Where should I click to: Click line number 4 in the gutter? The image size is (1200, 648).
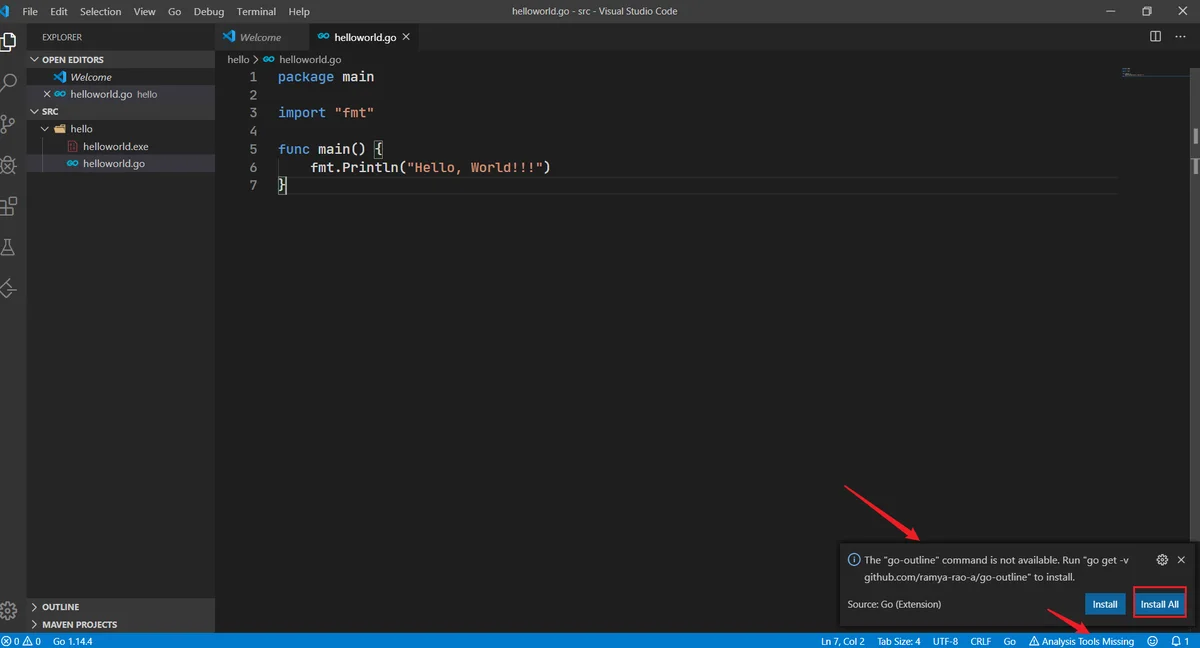point(253,131)
